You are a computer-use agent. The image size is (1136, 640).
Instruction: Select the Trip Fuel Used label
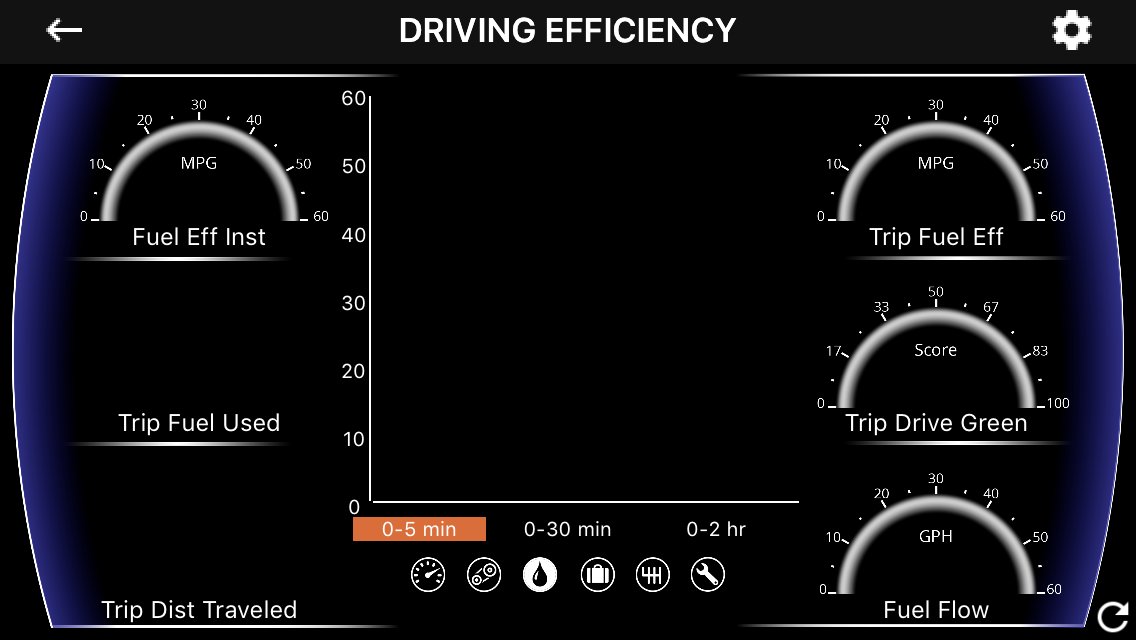pyautogui.click(x=199, y=423)
